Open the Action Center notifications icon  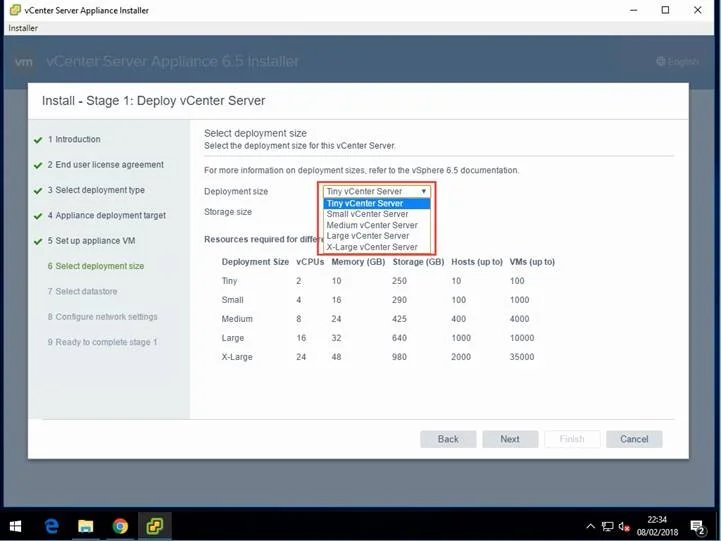[x=698, y=527]
